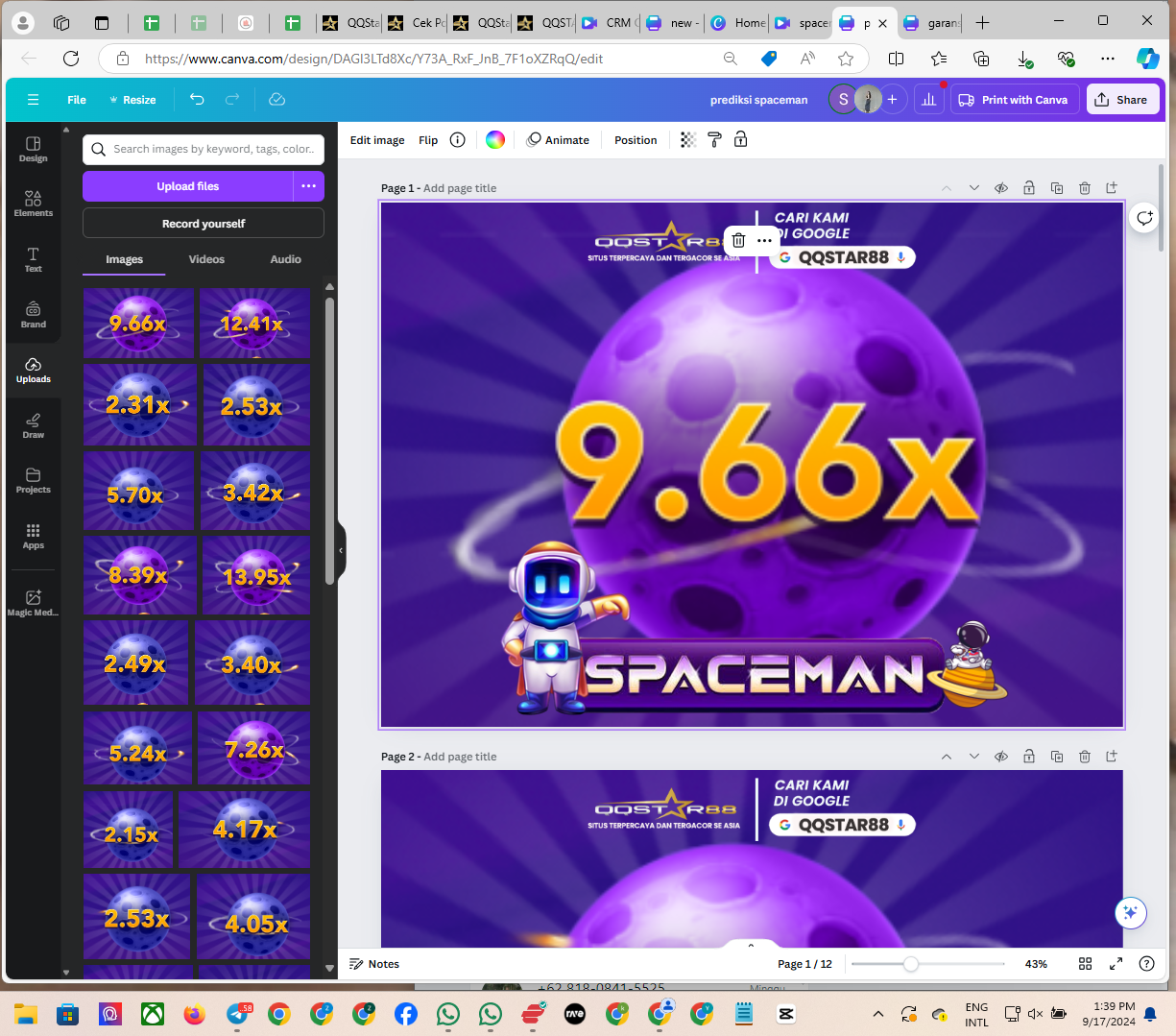
Task: Click the Upload files button
Action: point(188,186)
